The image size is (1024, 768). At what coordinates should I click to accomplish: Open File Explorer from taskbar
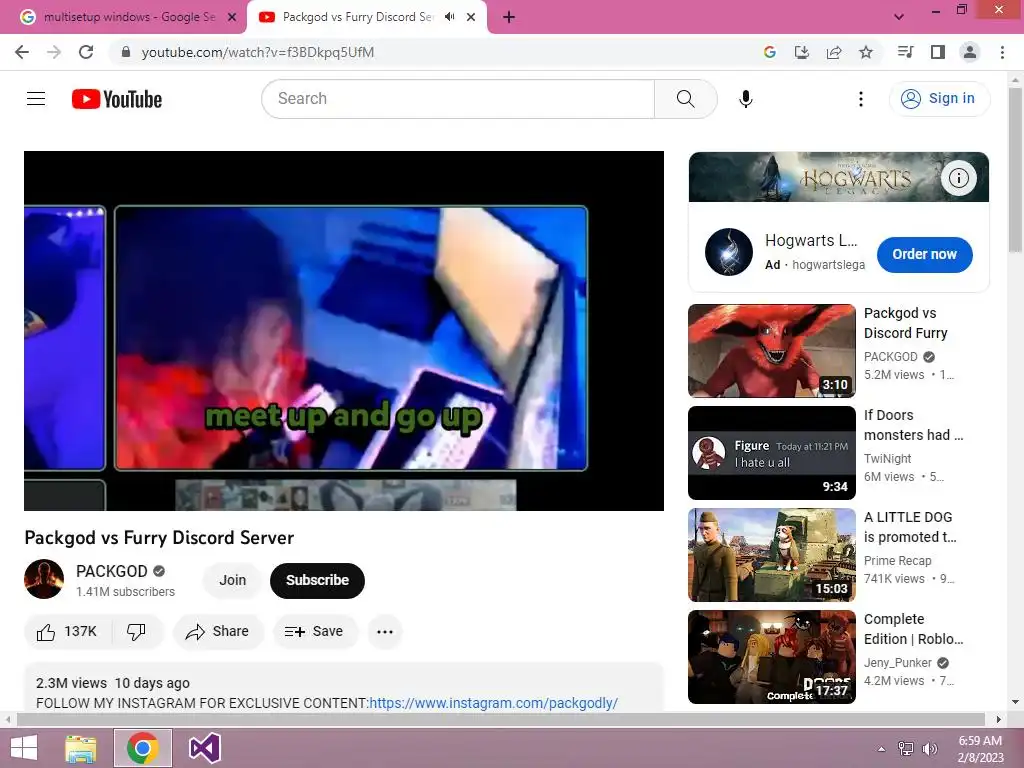80,748
